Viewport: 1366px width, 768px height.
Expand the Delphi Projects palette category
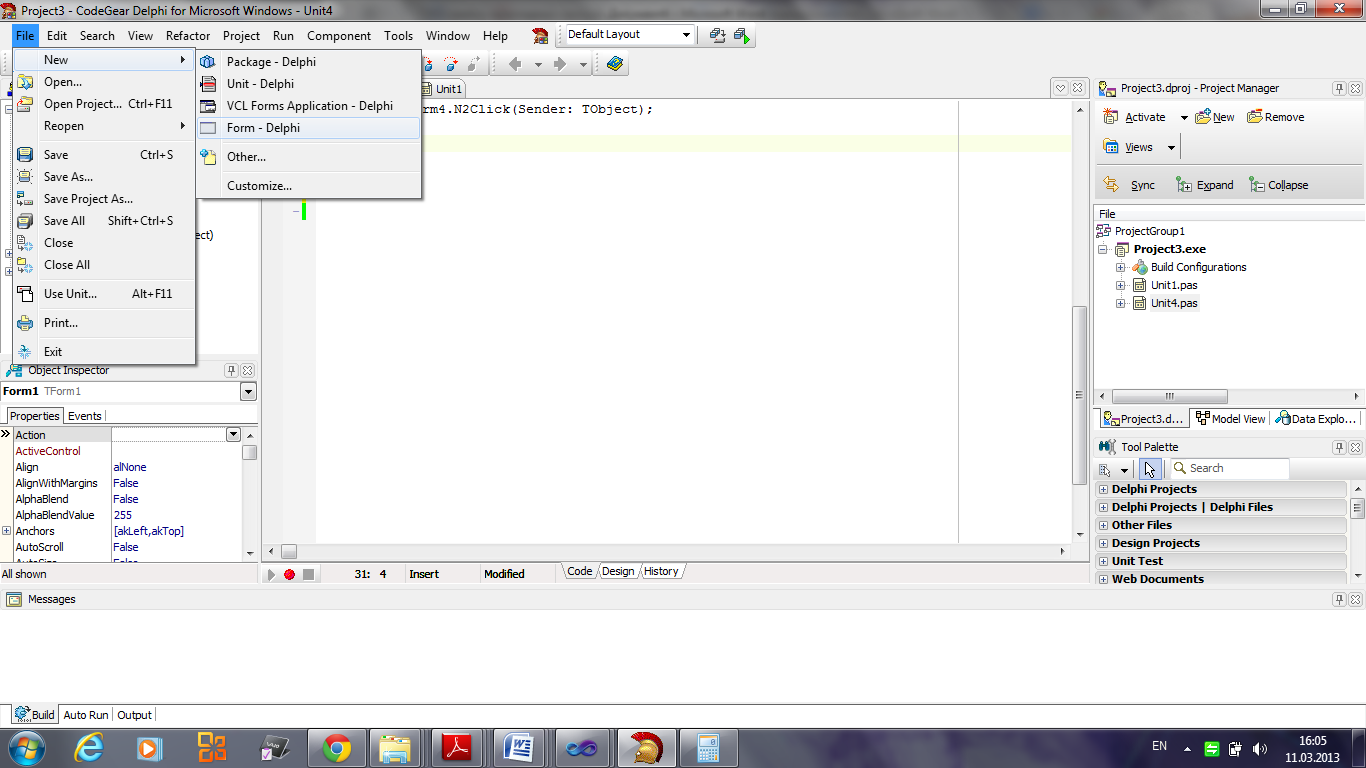tap(1104, 489)
